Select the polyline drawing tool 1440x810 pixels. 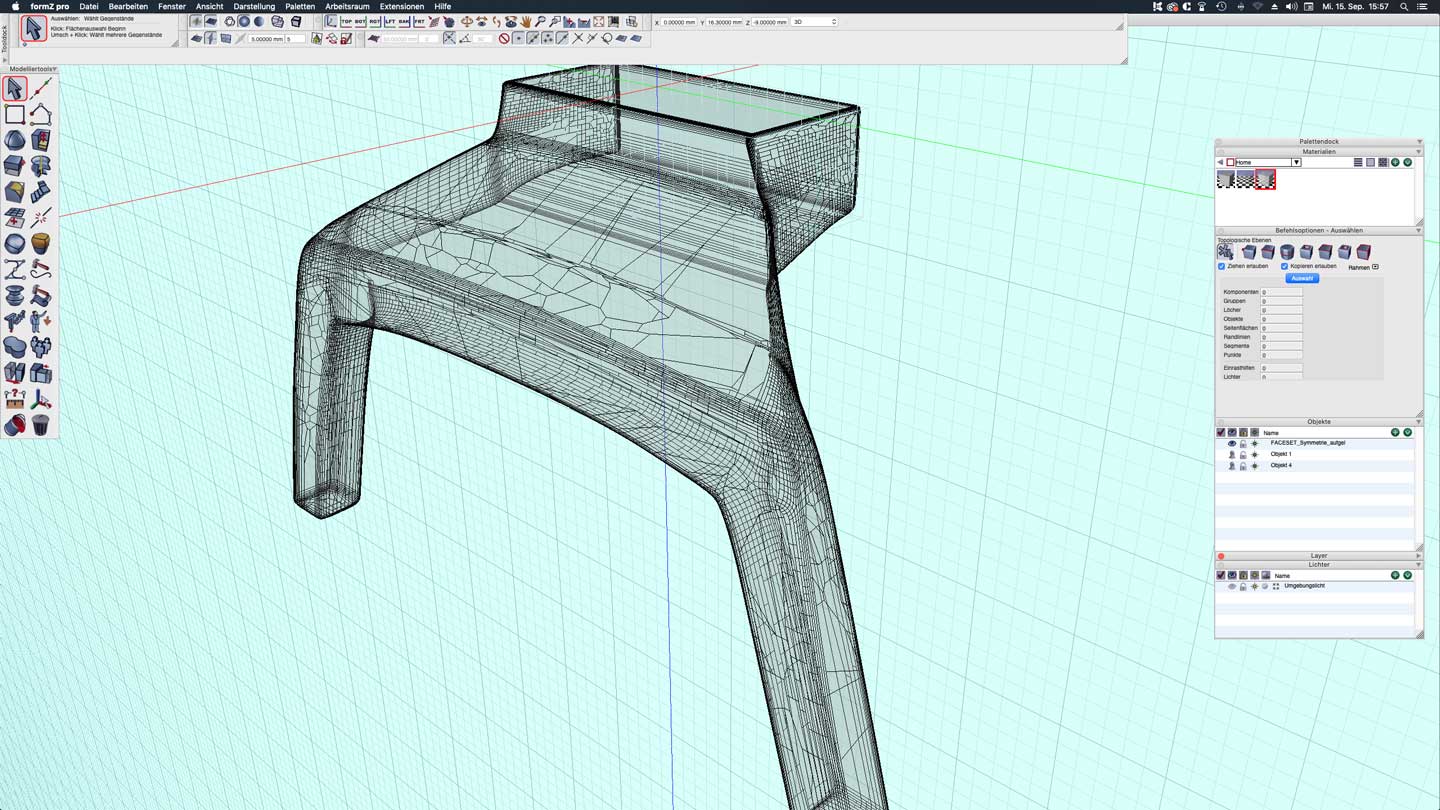coord(41,115)
